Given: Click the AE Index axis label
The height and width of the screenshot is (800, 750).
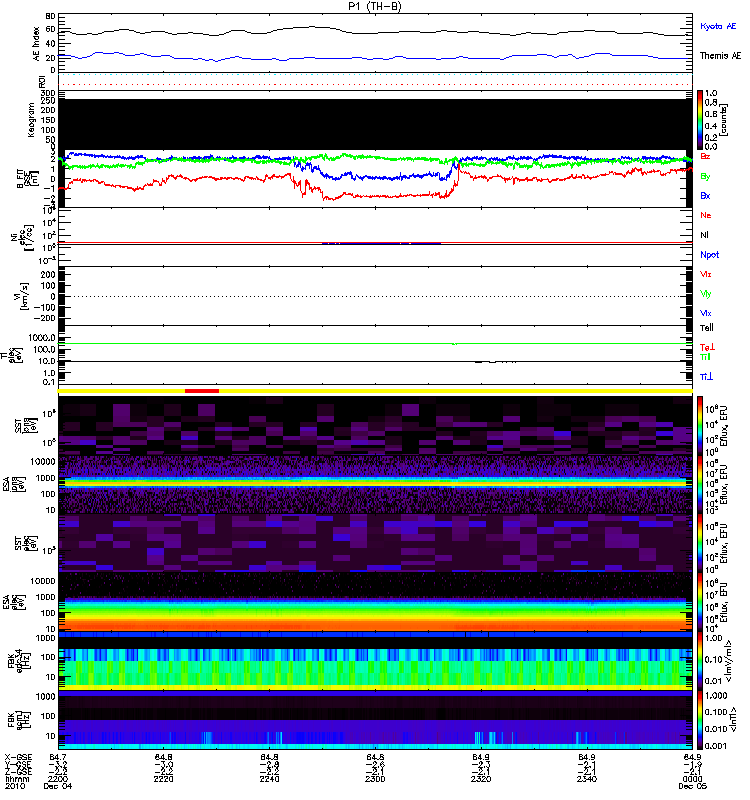Looking at the screenshot, I should click(x=36, y=44).
